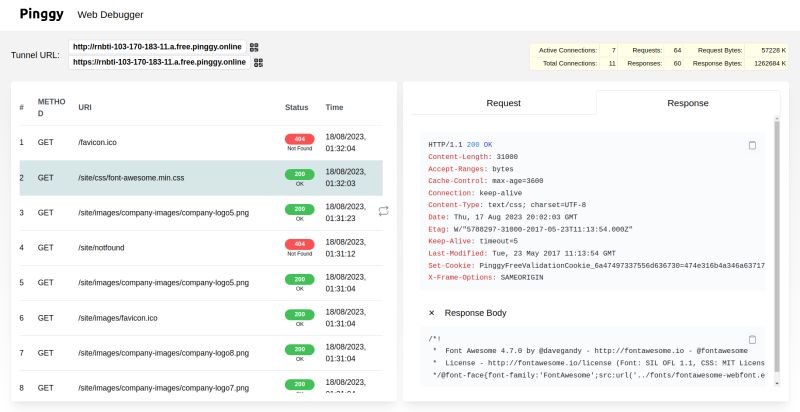Click the Content-Type text/css header line

(x=507, y=205)
